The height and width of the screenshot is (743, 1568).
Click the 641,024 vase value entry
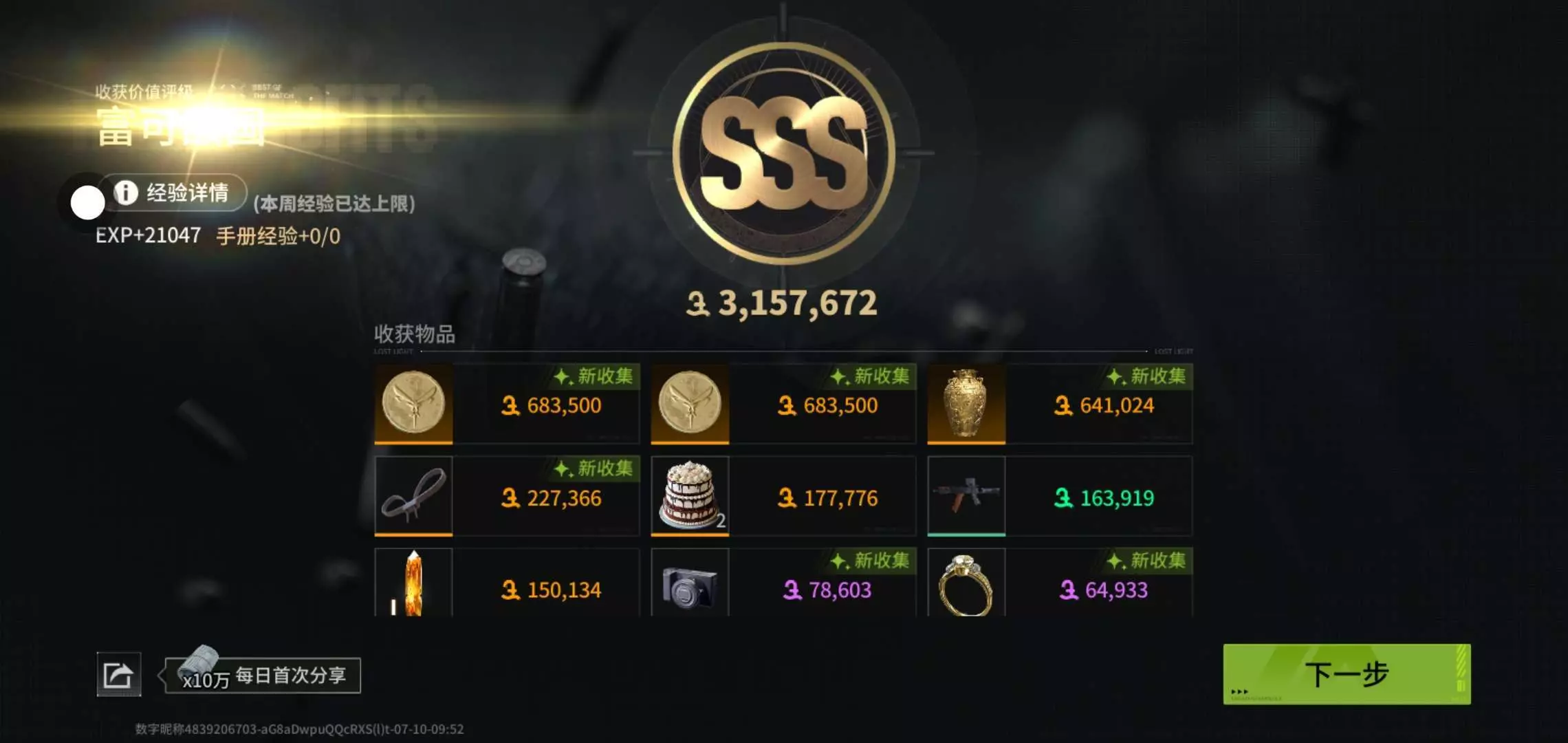tap(1104, 406)
